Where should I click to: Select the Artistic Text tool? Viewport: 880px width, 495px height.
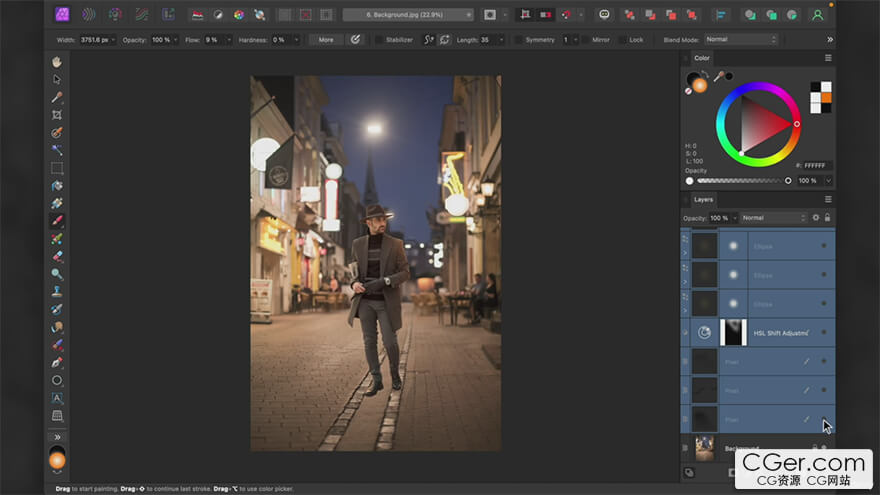pyautogui.click(x=57, y=398)
